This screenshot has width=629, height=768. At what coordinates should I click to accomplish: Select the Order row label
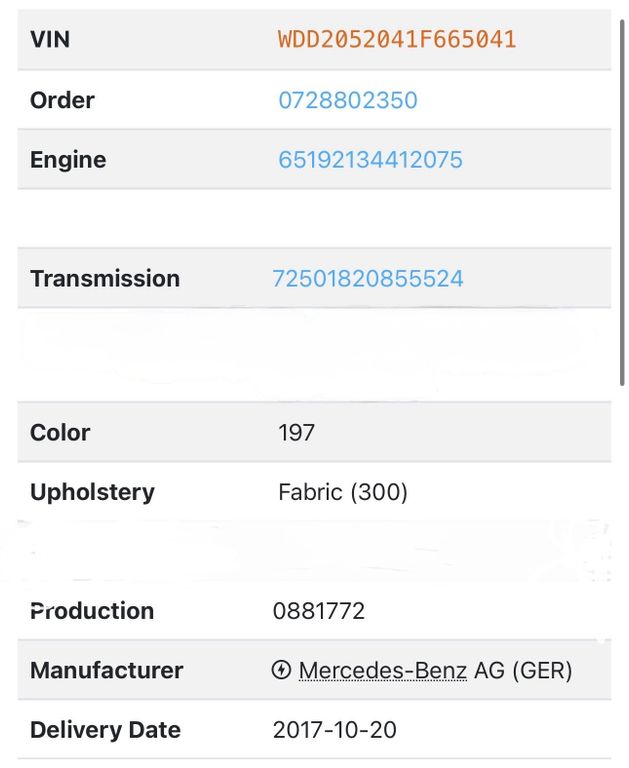(x=62, y=100)
